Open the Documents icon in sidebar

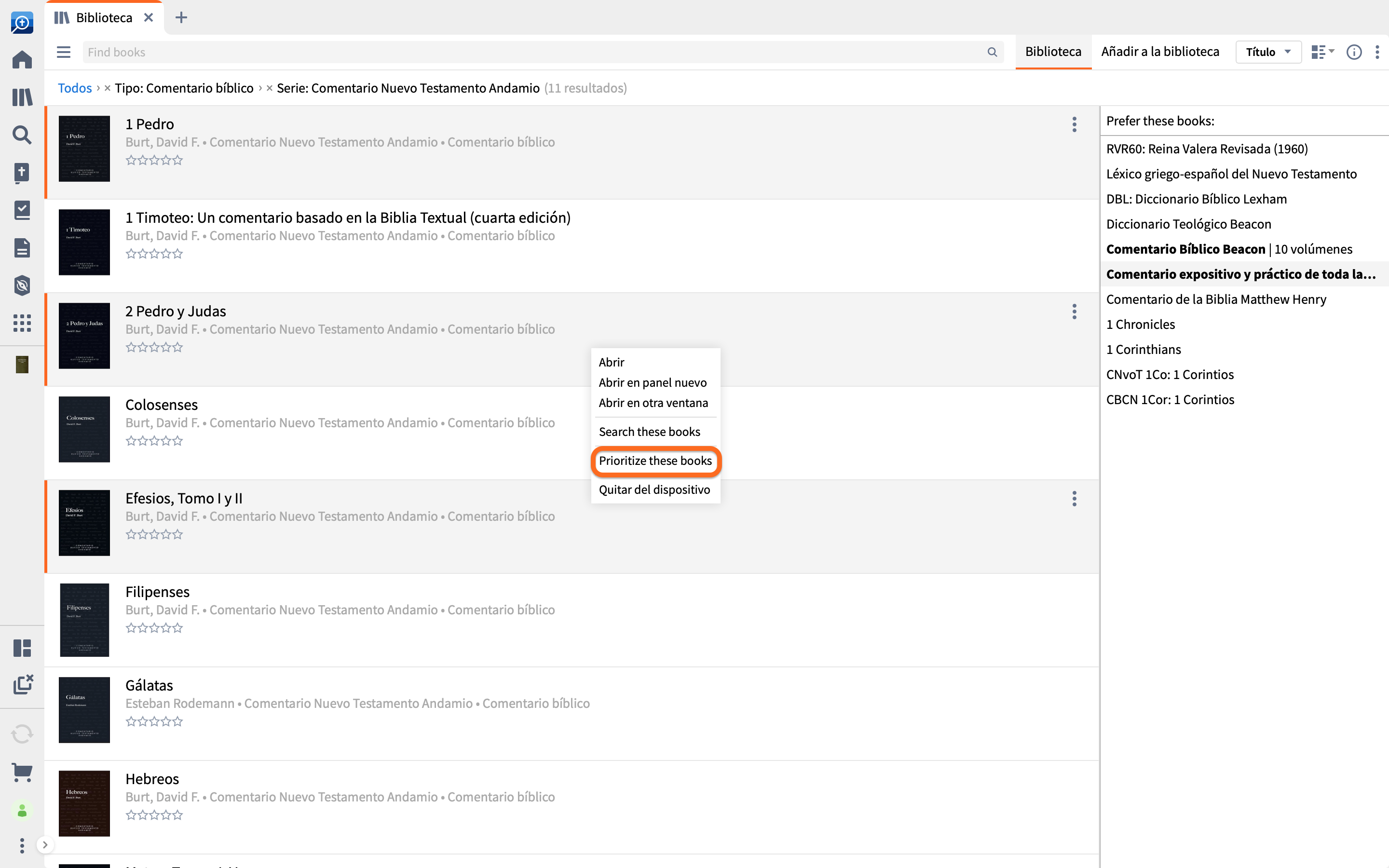tap(22, 248)
